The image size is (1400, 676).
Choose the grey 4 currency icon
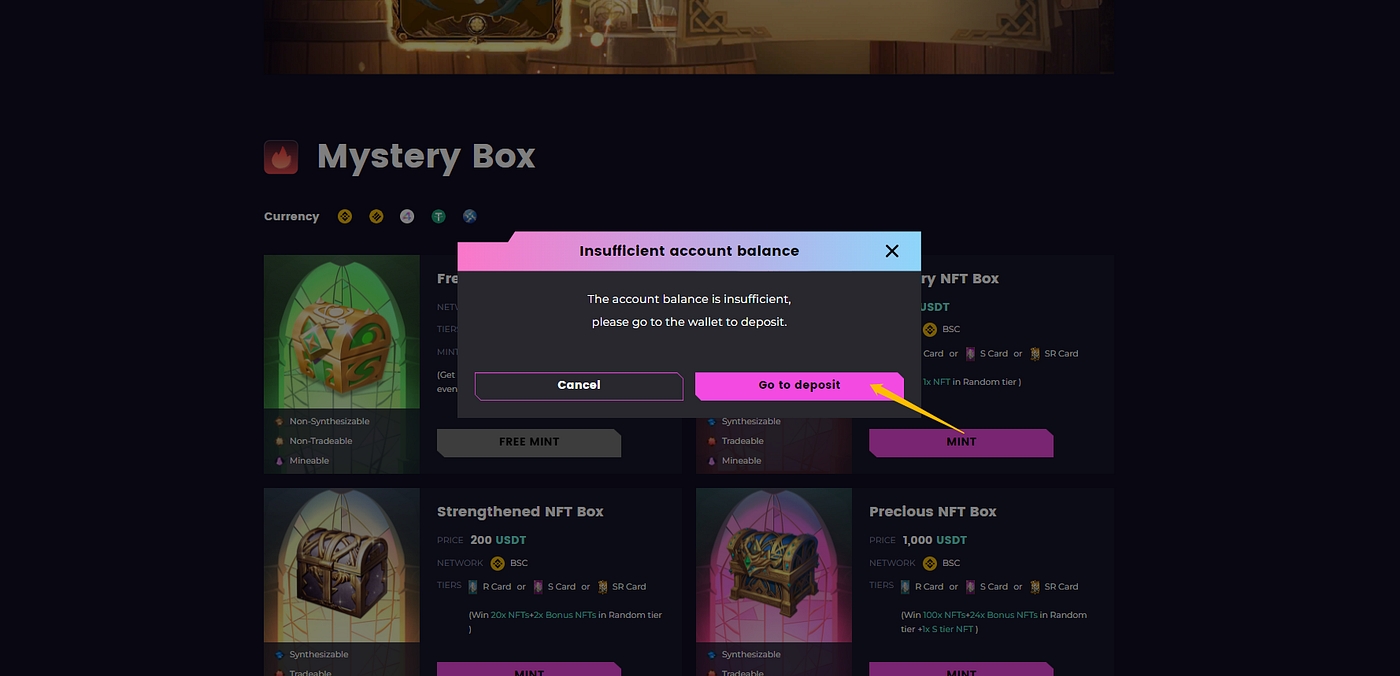click(x=407, y=216)
